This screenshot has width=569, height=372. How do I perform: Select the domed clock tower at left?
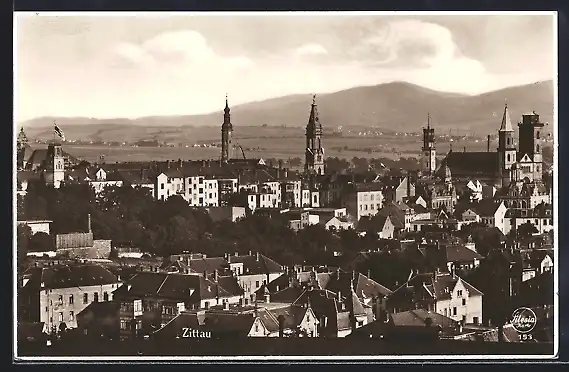(x=54, y=165)
